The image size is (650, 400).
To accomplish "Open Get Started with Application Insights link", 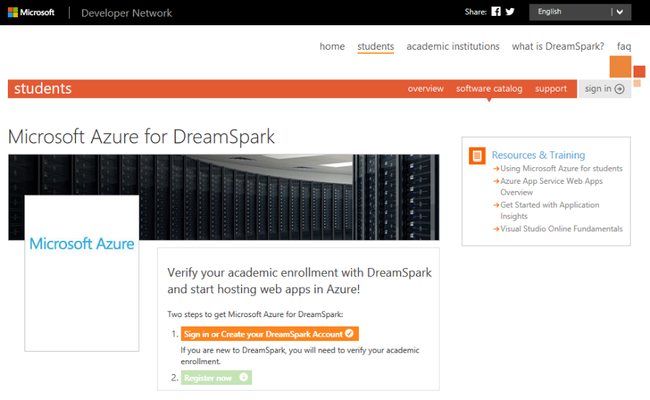I will (550, 210).
